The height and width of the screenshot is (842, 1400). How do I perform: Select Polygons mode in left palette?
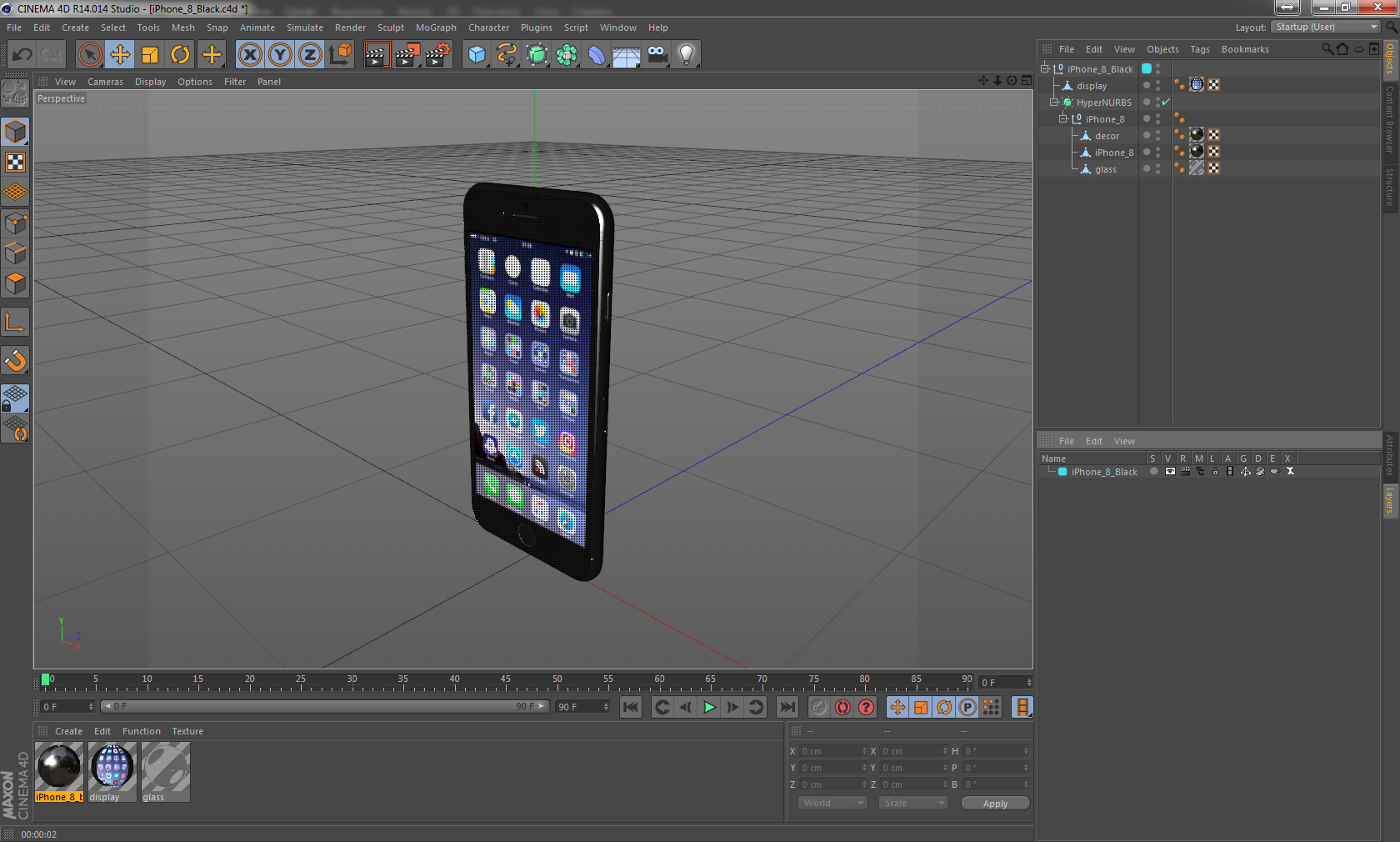[16, 283]
